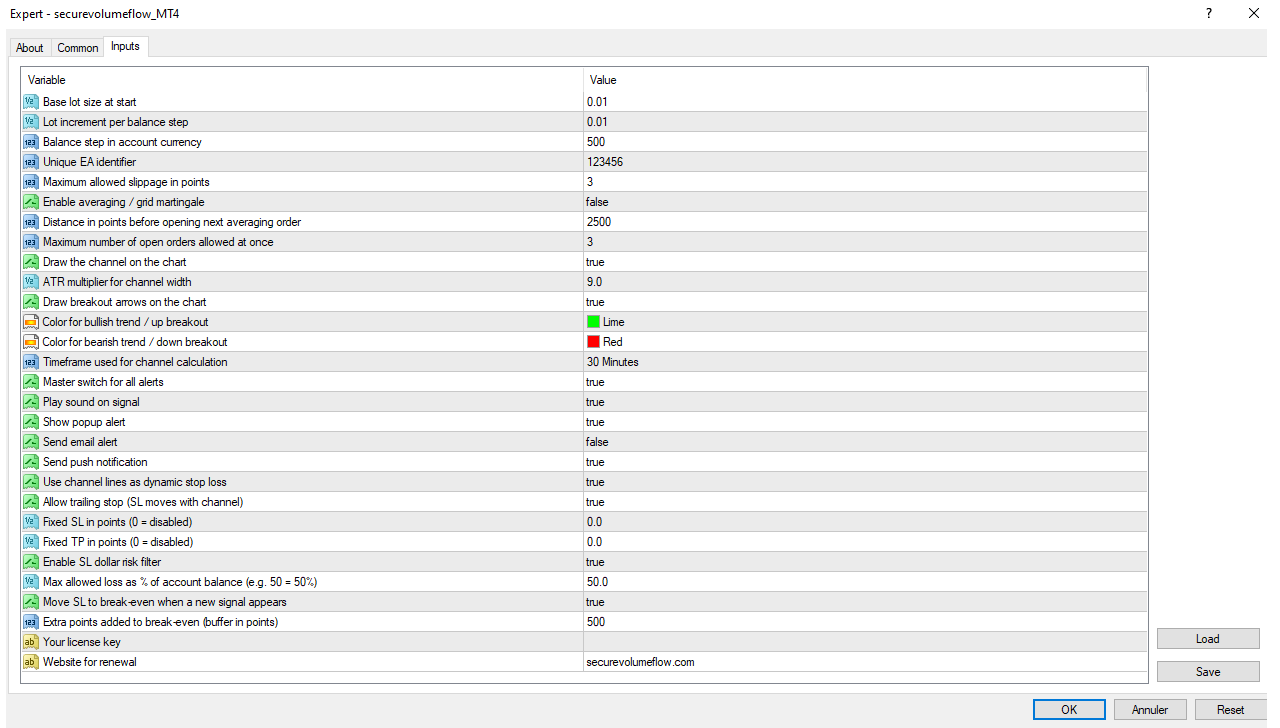Click the color icon beside Color for bullish trend
This screenshot has height=728, width=1280.
coord(30,322)
